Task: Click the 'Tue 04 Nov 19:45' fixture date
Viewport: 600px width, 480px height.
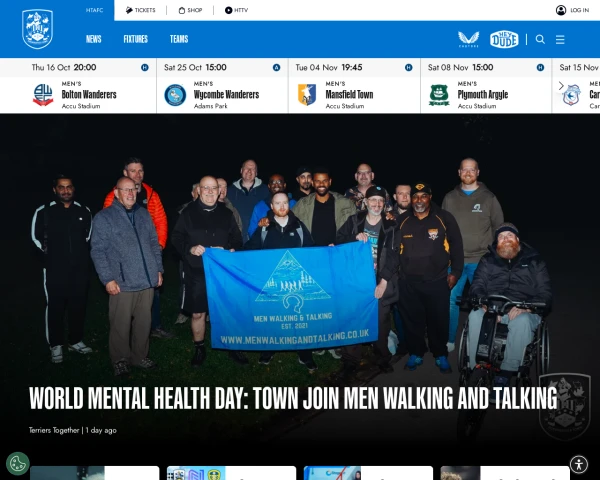Action: (x=329, y=68)
